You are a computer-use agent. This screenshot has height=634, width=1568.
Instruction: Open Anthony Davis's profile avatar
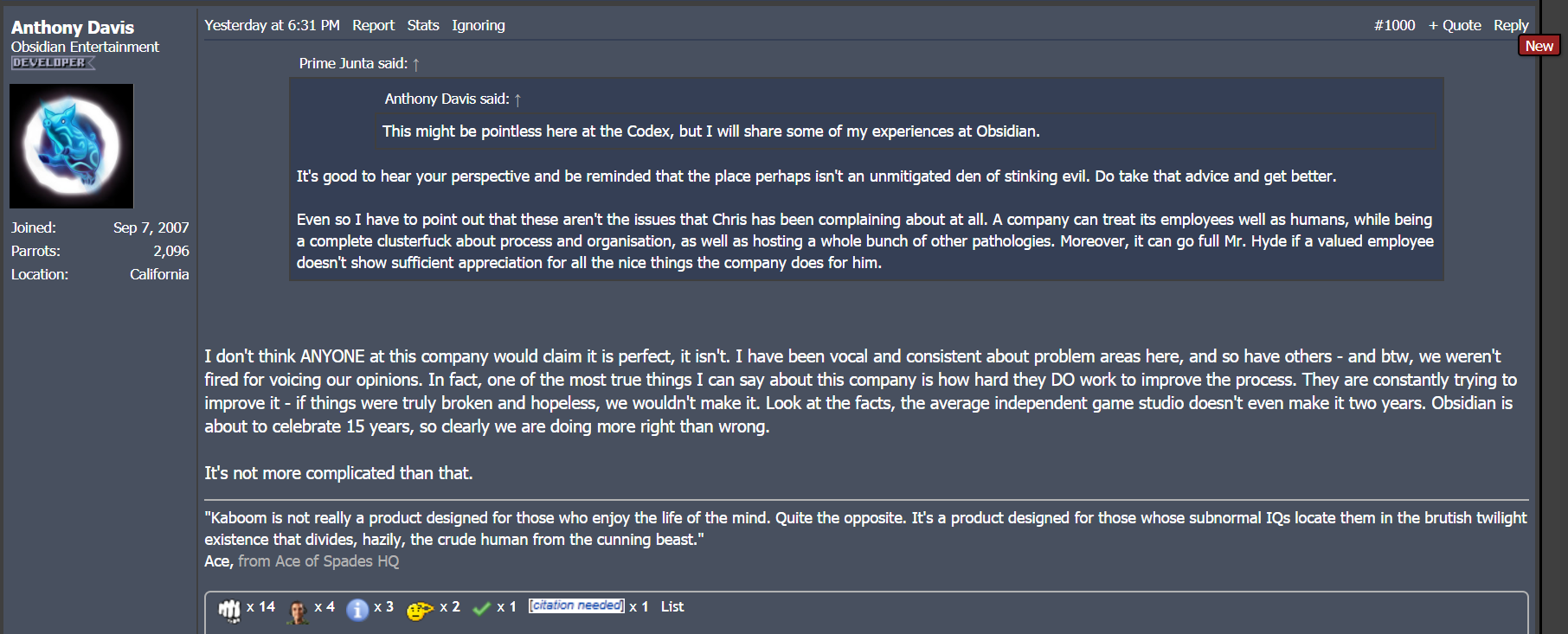(72, 146)
